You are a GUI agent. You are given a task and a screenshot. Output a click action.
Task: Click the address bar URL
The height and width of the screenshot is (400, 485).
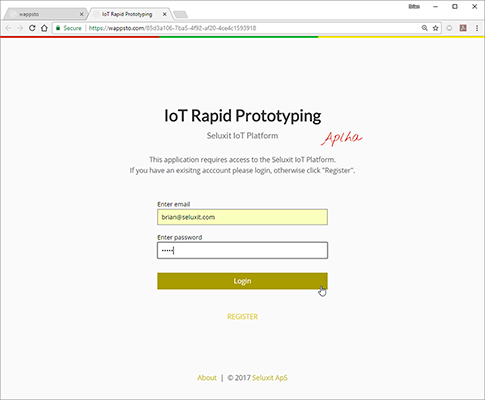(172, 28)
